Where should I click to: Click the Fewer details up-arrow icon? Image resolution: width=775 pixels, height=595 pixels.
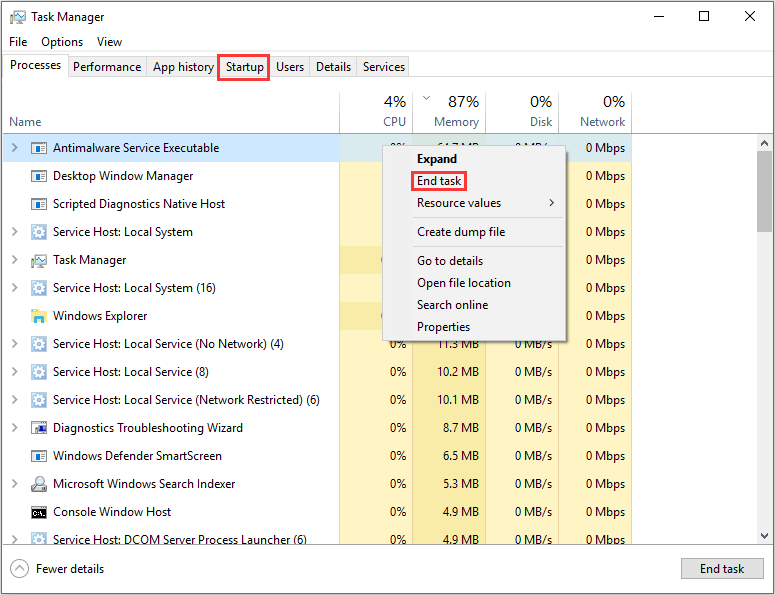tap(19, 568)
